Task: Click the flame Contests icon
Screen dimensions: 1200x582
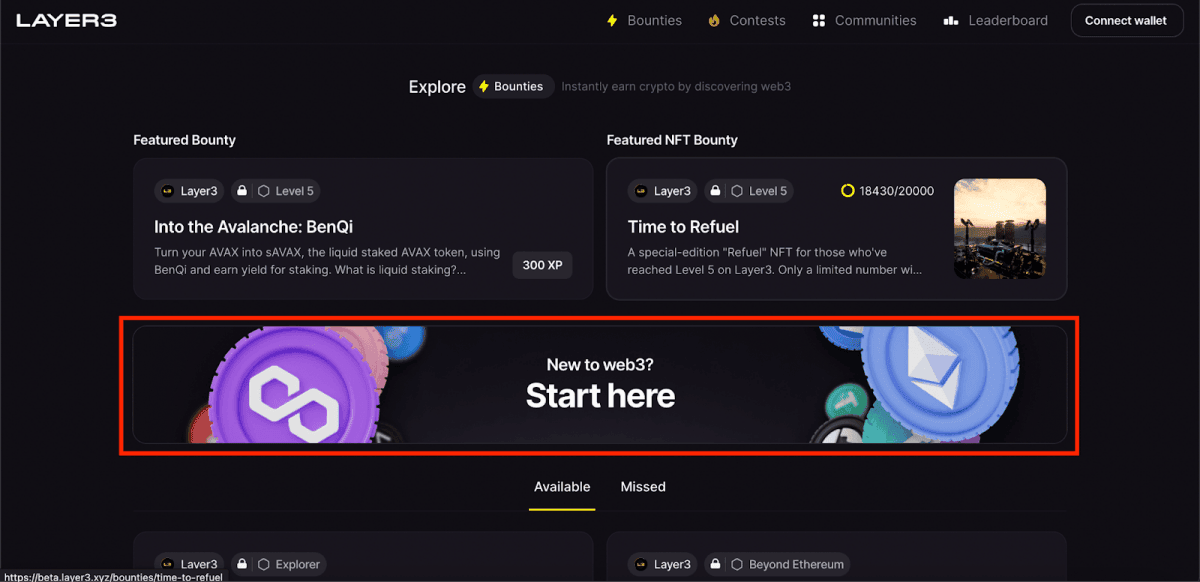Action: coord(714,20)
